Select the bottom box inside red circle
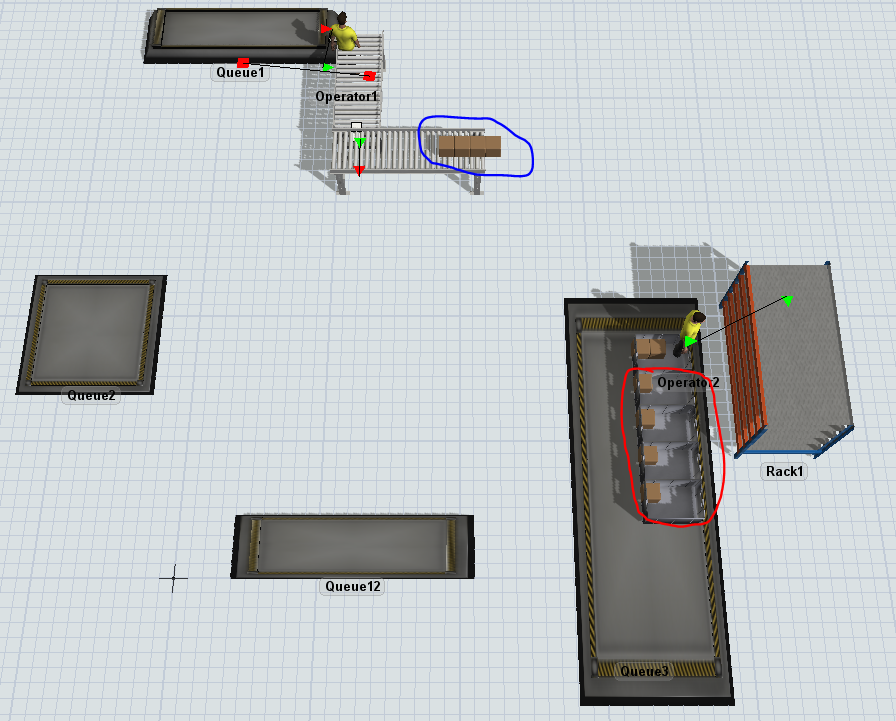Image resolution: width=896 pixels, height=721 pixels. 652,492
